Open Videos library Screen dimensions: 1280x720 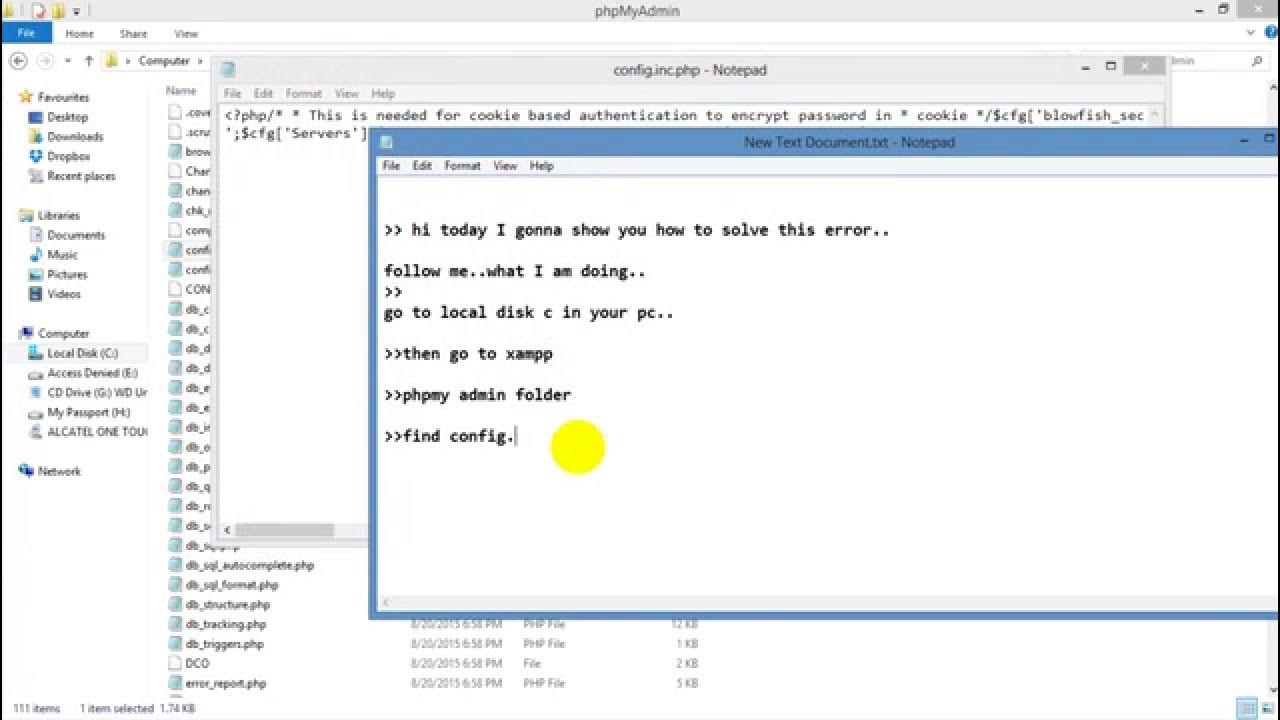point(64,294)
